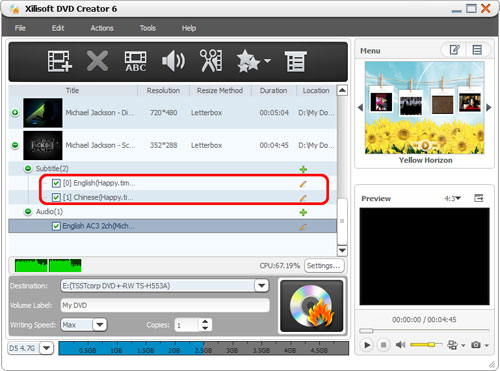Click the snapshot camera icon
This screenshot has width=500, height=371.
coord(476,345)
